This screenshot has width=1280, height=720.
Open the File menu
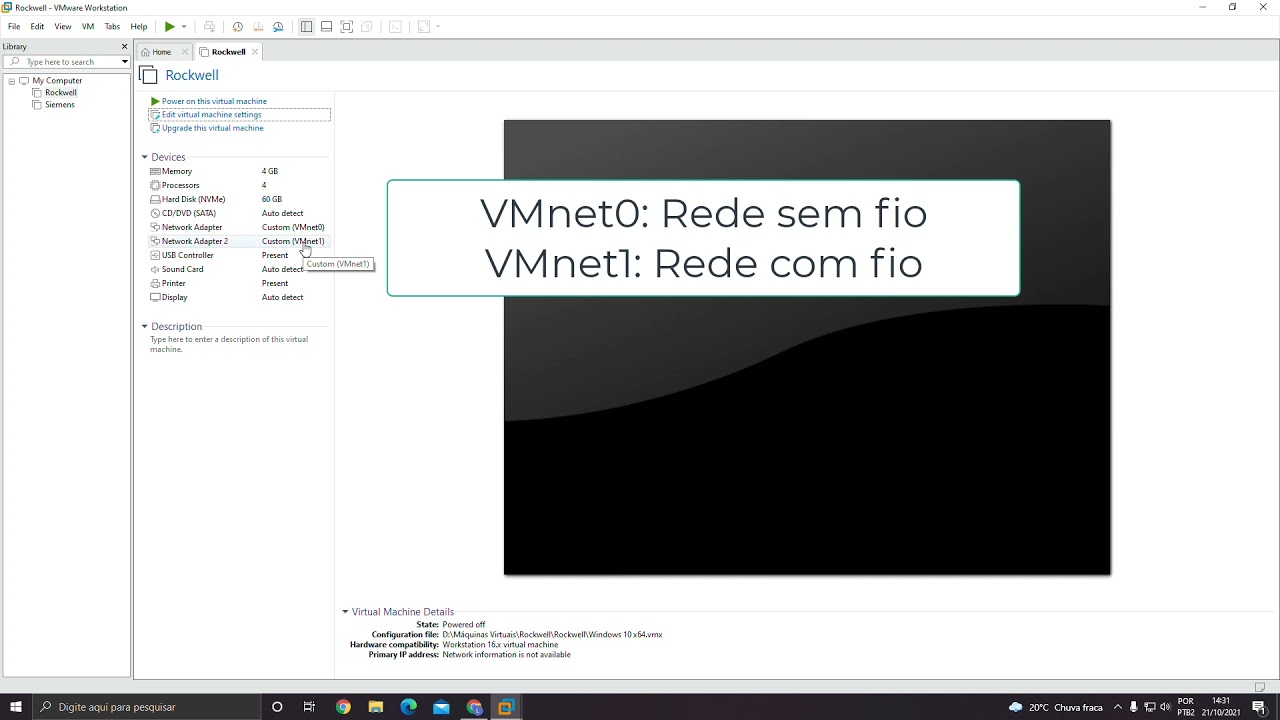coord(14,27)
